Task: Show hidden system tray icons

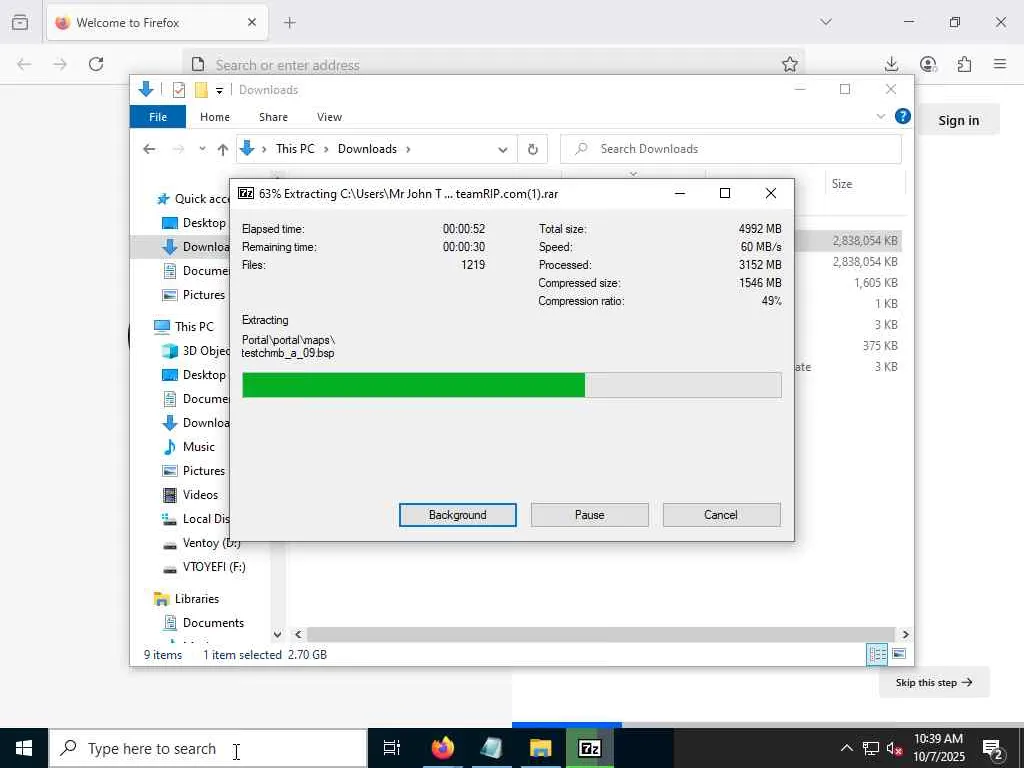Action: 846,748
